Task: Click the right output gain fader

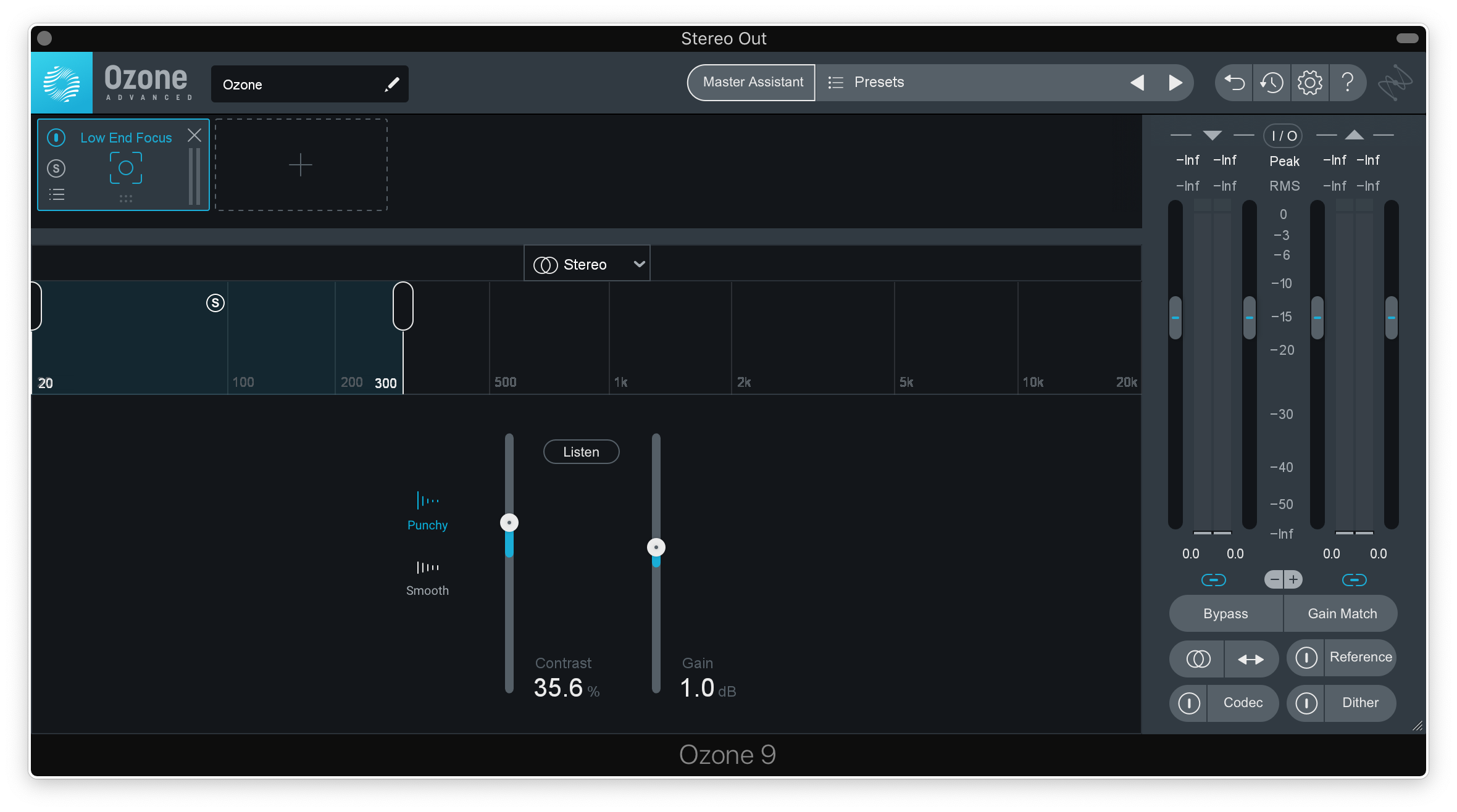Action: coord(1391,318)
